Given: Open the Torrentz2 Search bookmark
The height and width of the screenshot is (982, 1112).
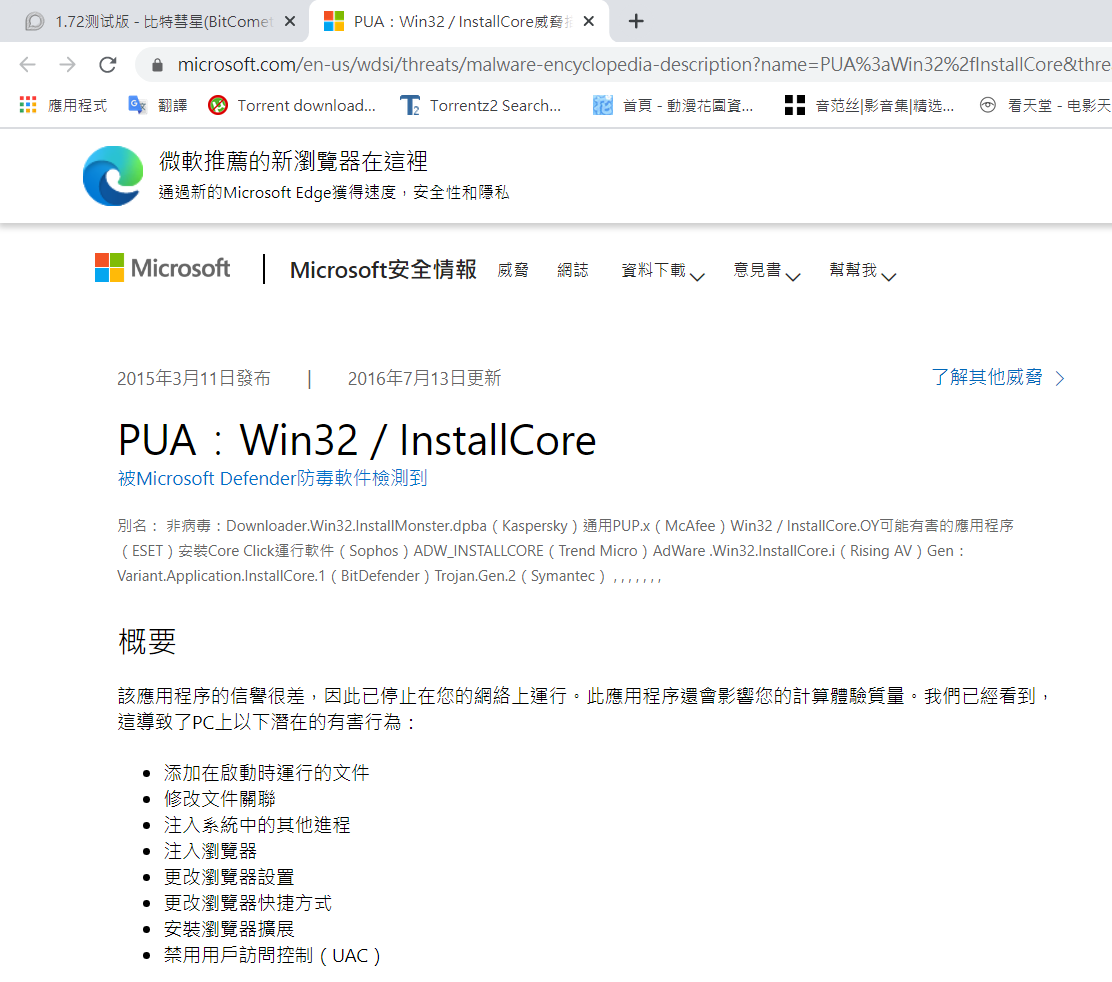Looking at the screenshot, I should pyautogui.click(x=481, y=106).
